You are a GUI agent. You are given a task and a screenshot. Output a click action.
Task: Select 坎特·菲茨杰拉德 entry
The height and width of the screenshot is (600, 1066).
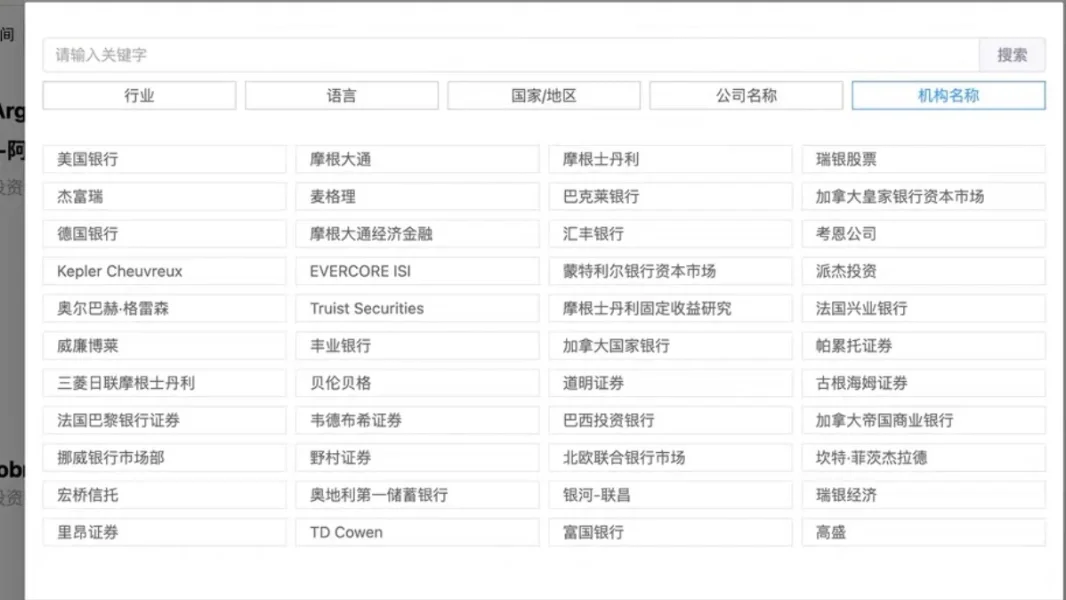pyautogui.click(x=923, y=458)
